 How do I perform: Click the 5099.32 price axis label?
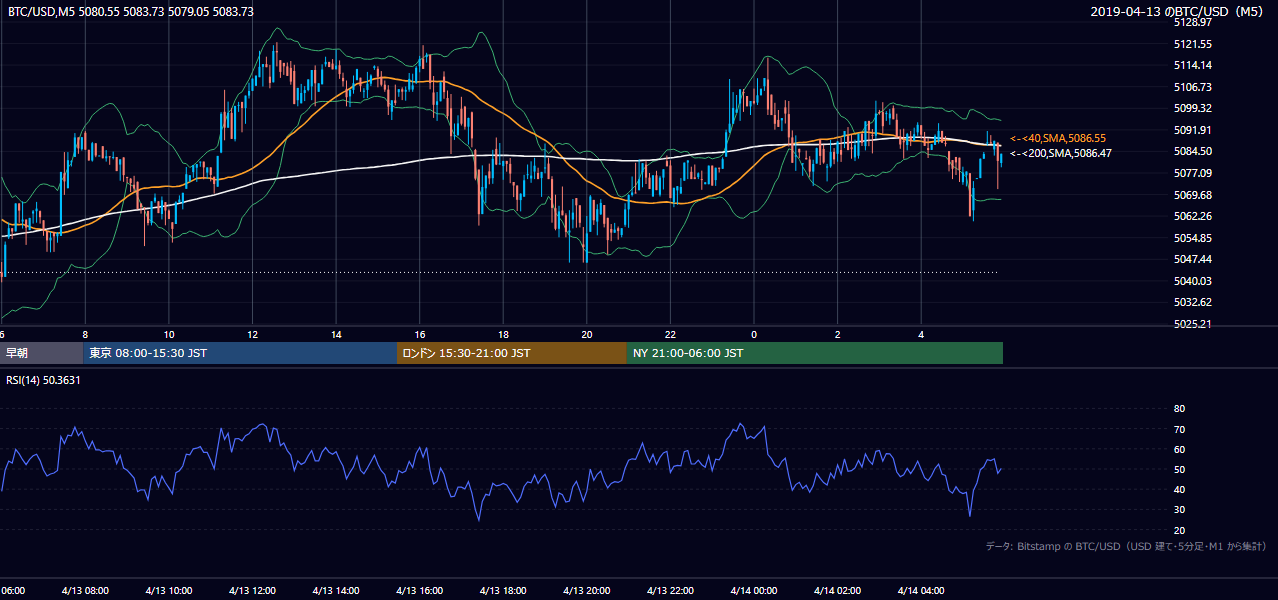1194,108
